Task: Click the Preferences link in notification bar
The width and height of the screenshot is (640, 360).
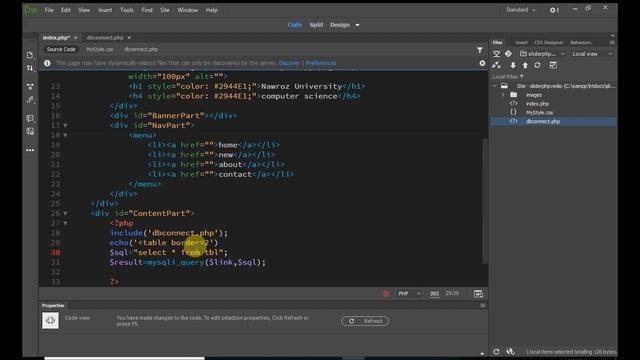Action: 321,63
